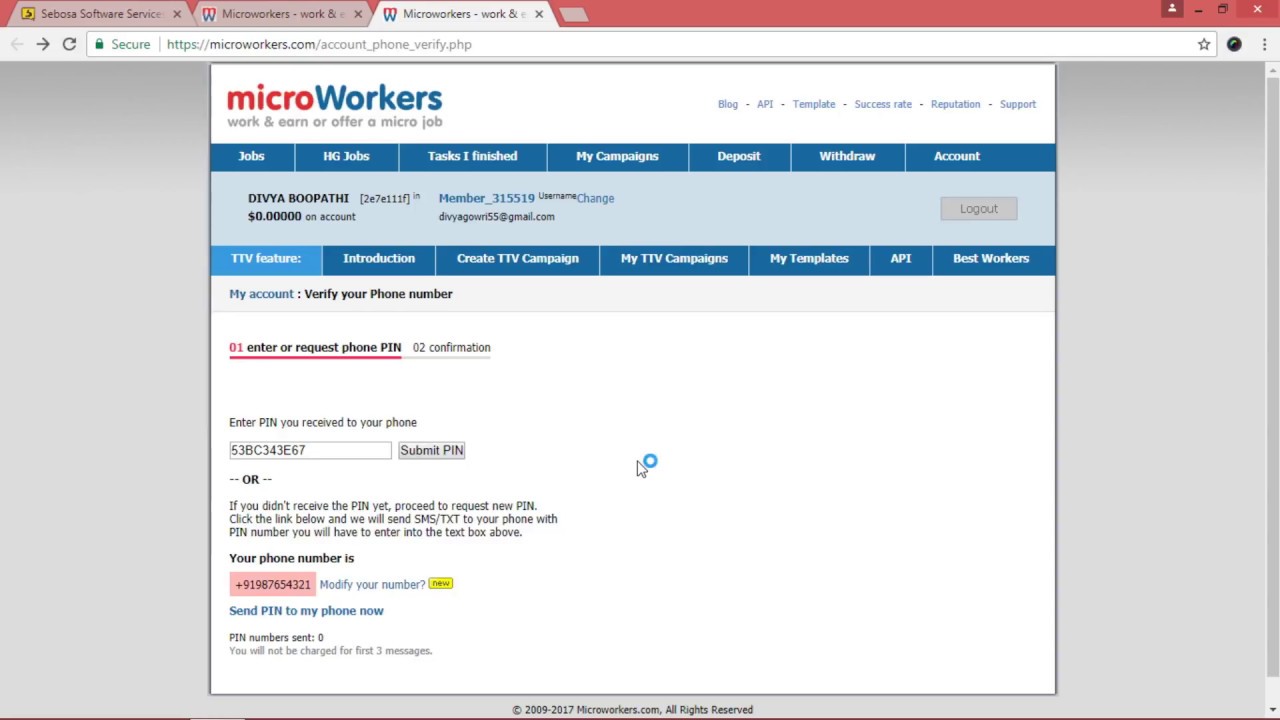This screenshot has width=1280, height=720.
Task: Open My Templates
Action: click(809, 258)
